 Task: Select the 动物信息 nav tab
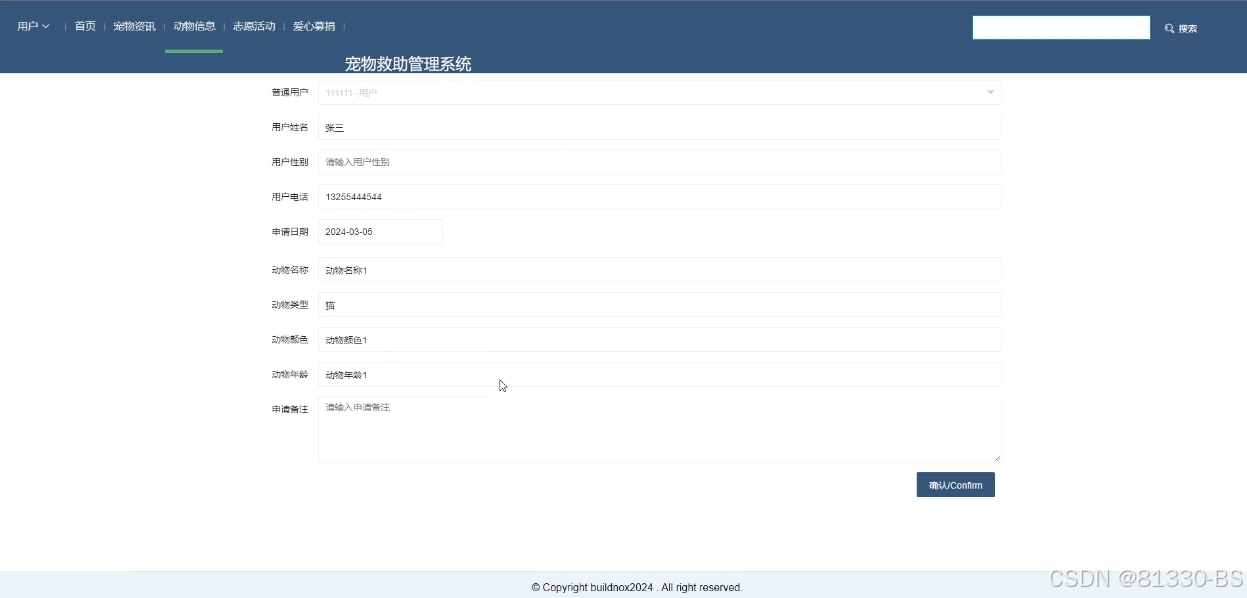click(x=194, y=26)
